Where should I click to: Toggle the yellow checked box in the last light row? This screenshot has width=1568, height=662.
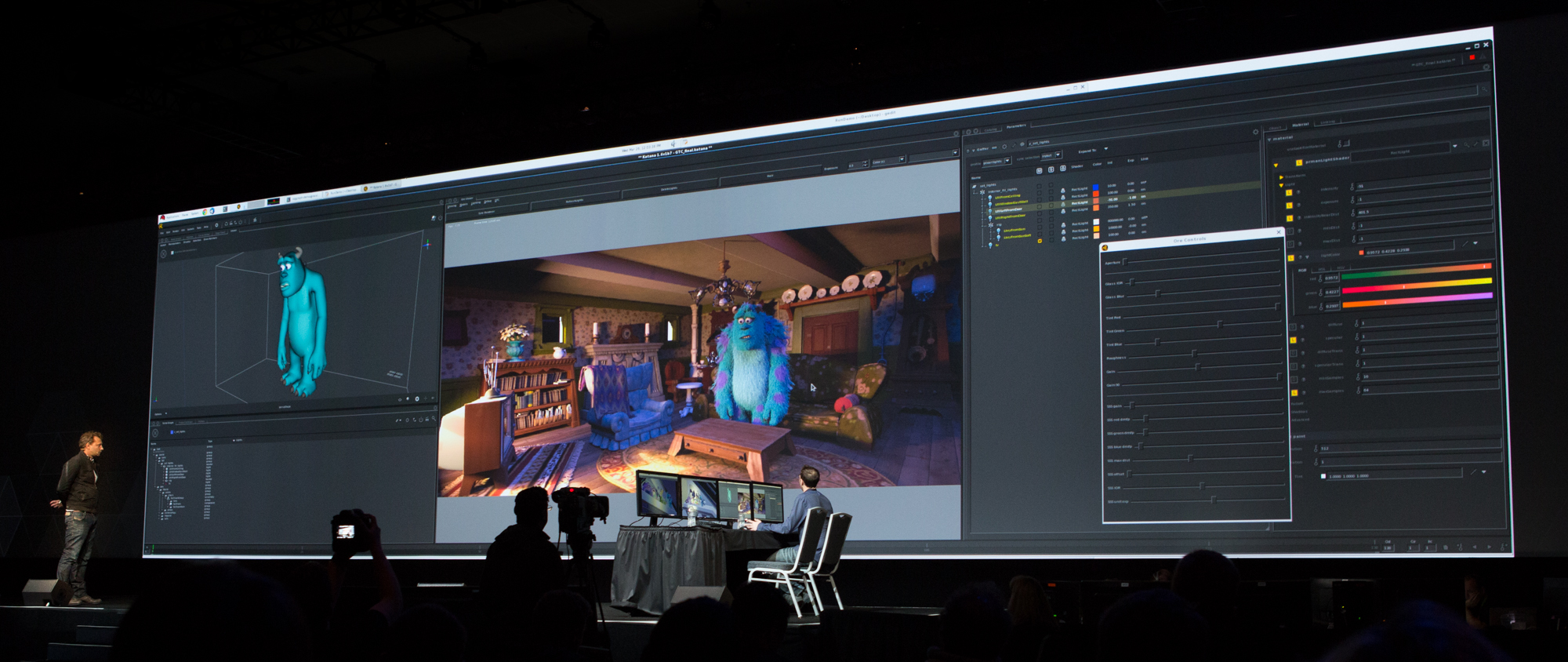1040,241
